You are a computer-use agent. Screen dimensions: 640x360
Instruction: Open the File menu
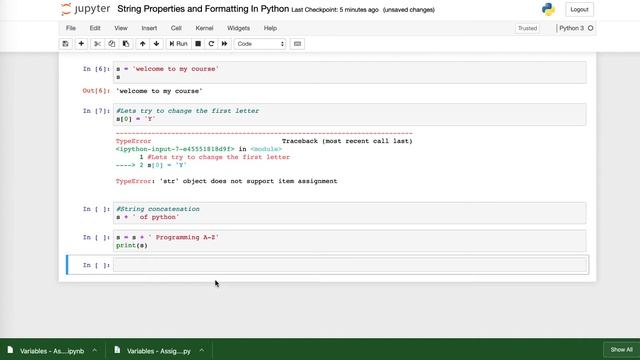tap(71, 28)
